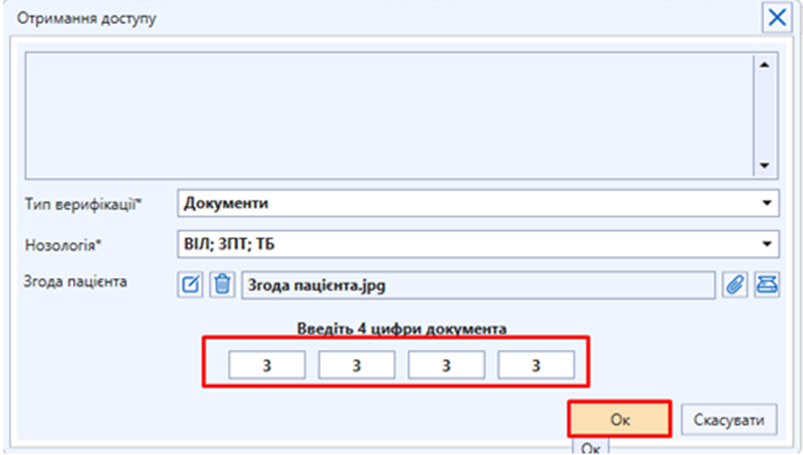The width and height of the screenshot is (803, 455).
Task: Click the 'Згода пацієнта.jpg' file name field
Action: [478, 285]
